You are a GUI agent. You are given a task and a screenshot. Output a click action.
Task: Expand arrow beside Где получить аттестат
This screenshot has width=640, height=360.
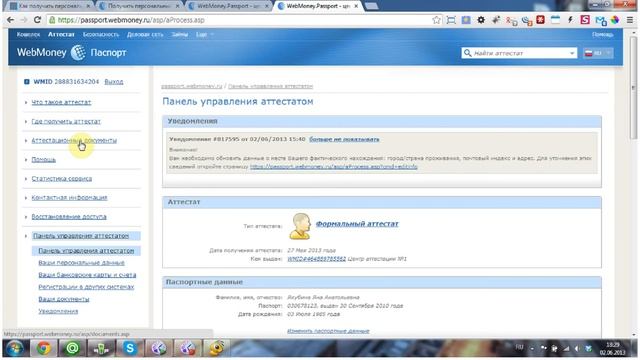click(x=26, y=122)
